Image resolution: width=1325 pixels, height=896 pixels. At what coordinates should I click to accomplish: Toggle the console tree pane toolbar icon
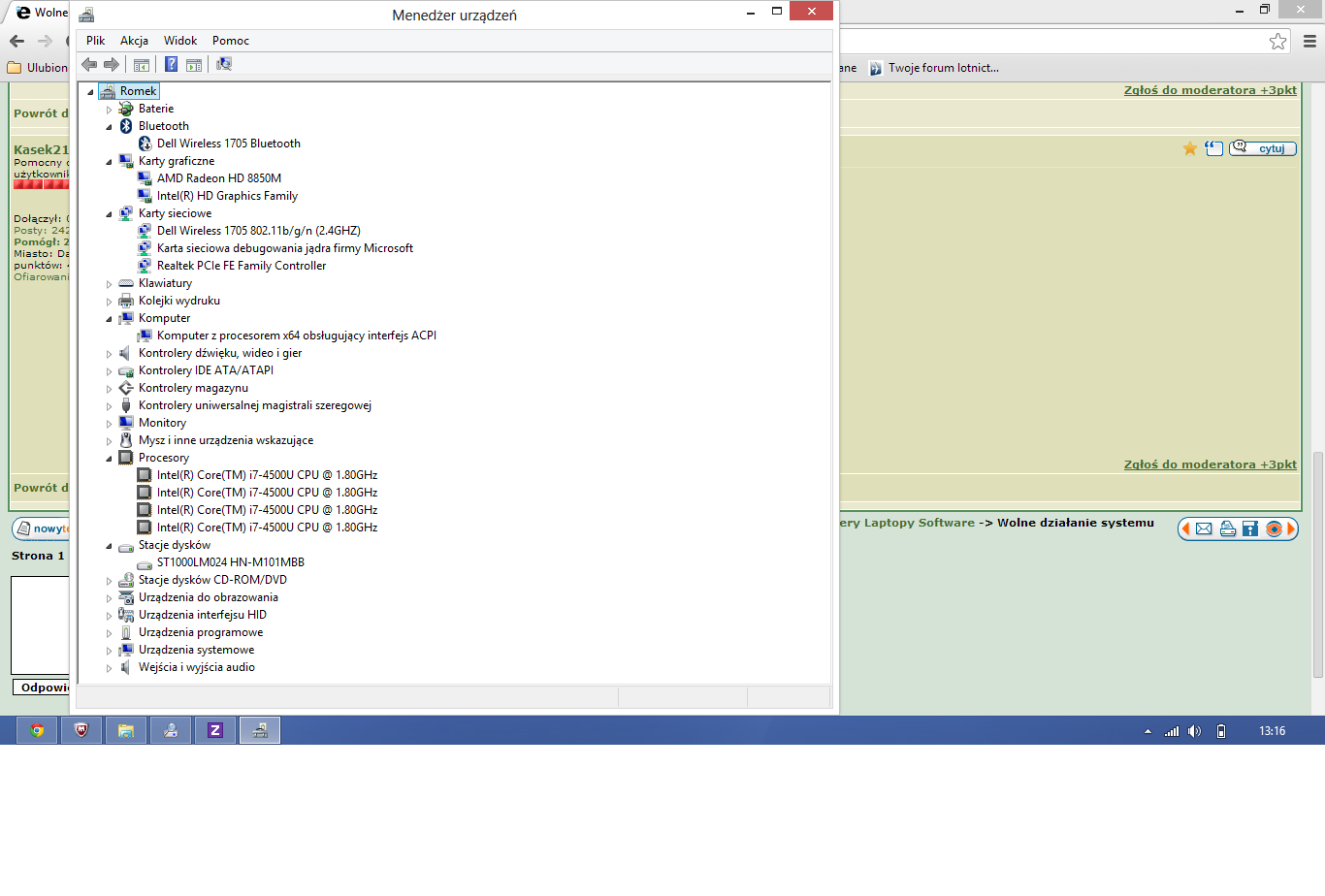pos(142,65)
